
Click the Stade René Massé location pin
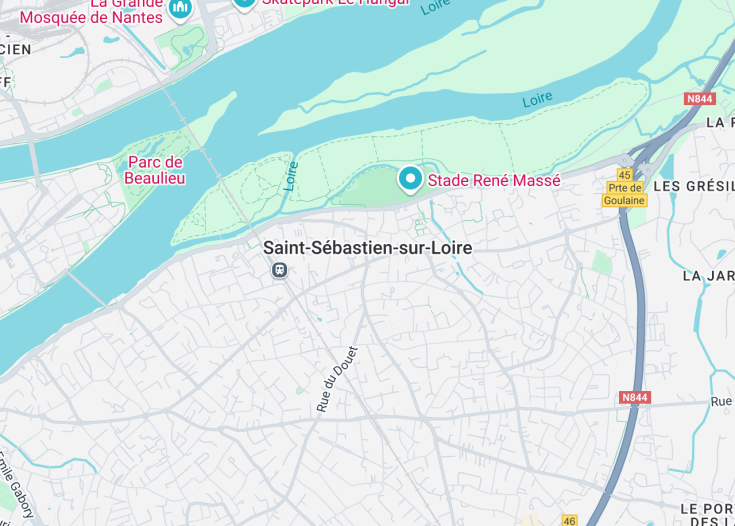point(410,180)
